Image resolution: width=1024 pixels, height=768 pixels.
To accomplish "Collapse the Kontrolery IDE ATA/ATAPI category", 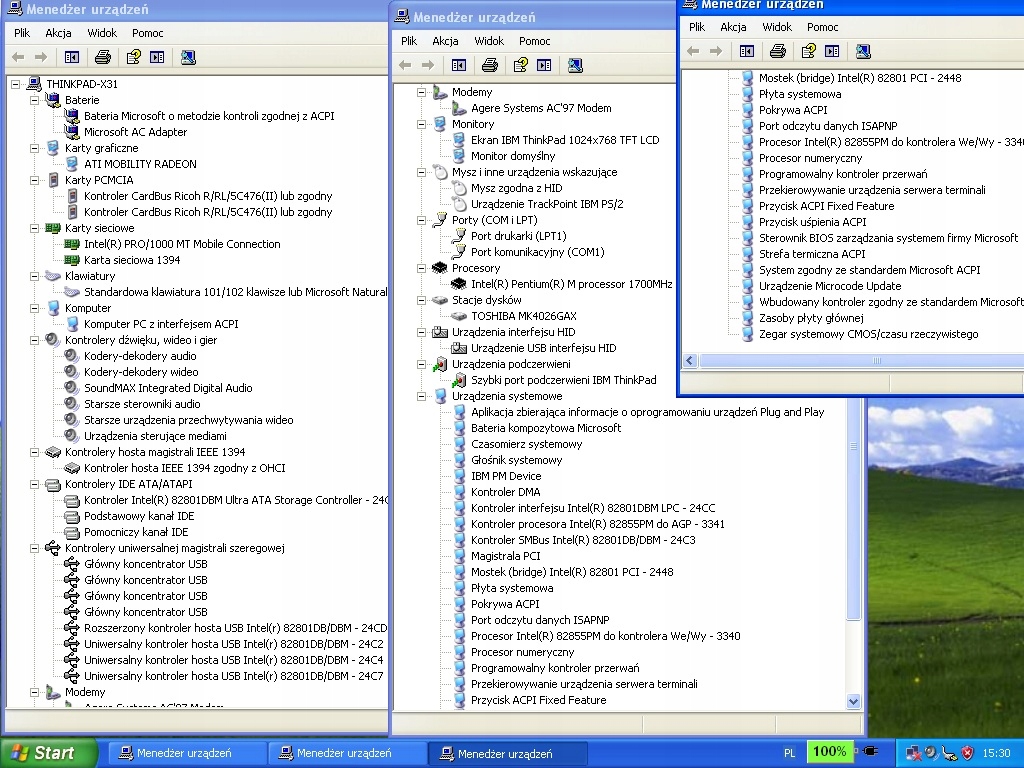I will pyautogui.click(x=35, y=485).
